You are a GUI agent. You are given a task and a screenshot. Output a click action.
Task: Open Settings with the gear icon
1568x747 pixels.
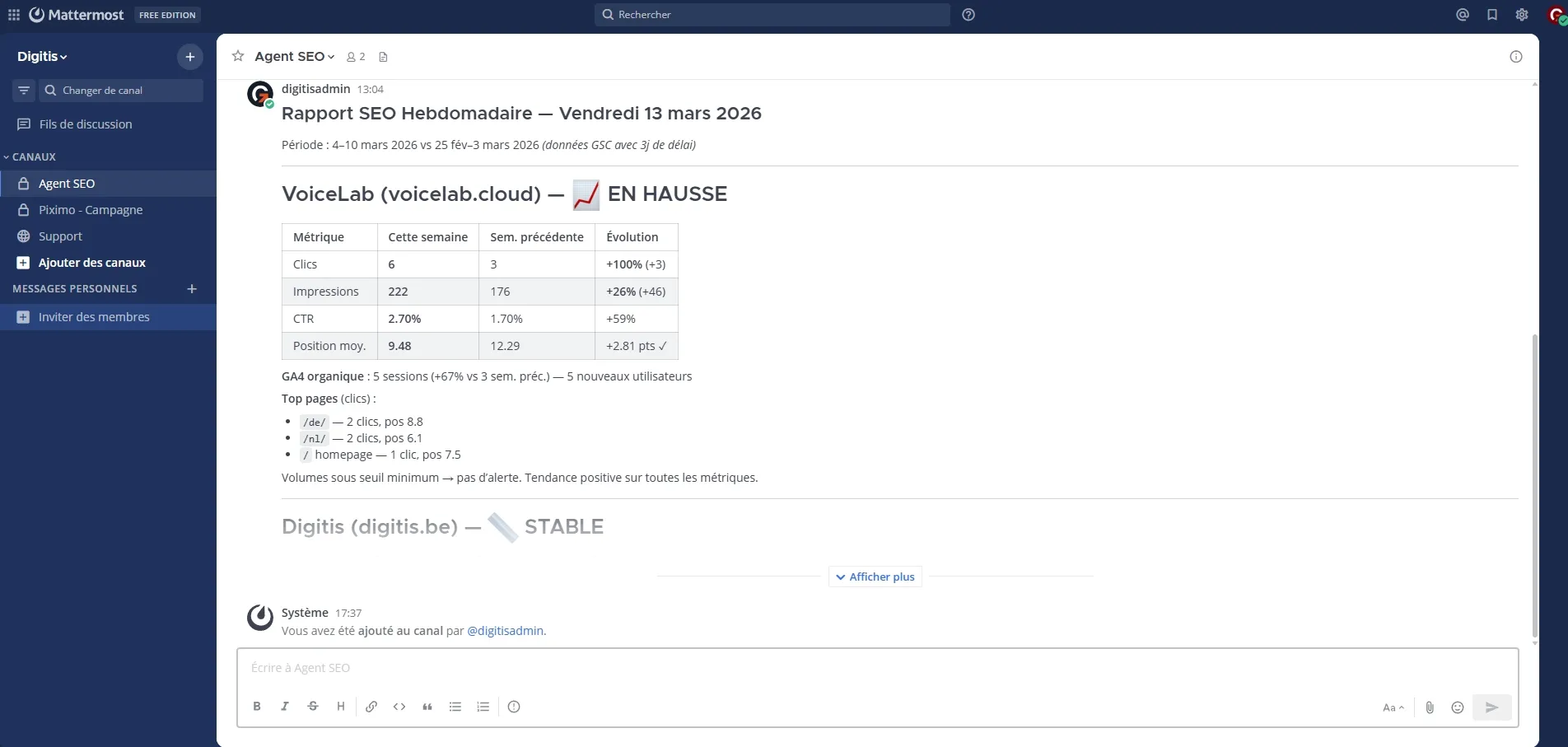click(x=1522, y=14)
